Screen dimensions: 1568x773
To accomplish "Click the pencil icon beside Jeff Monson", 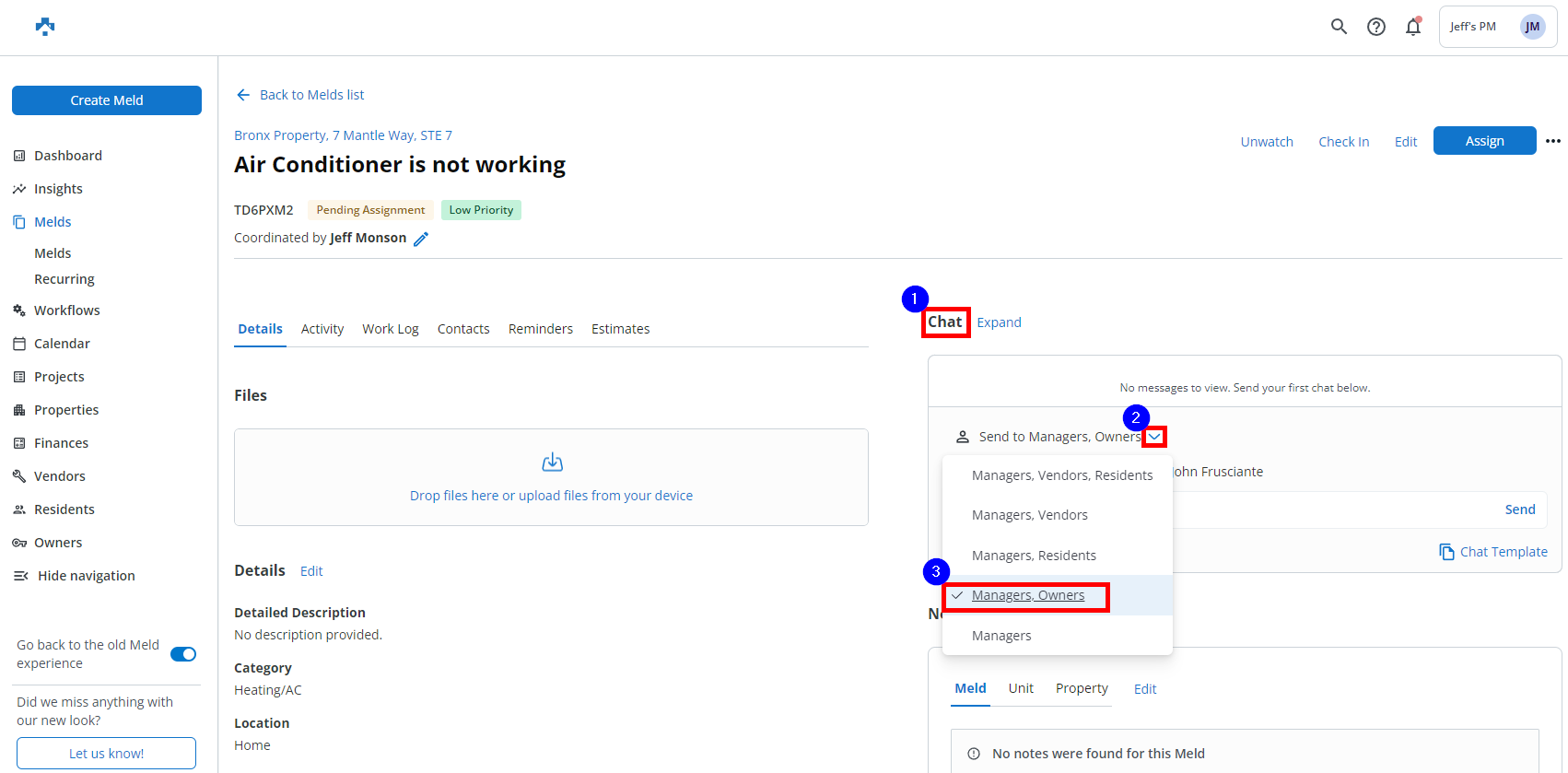I will coord(421,239).
